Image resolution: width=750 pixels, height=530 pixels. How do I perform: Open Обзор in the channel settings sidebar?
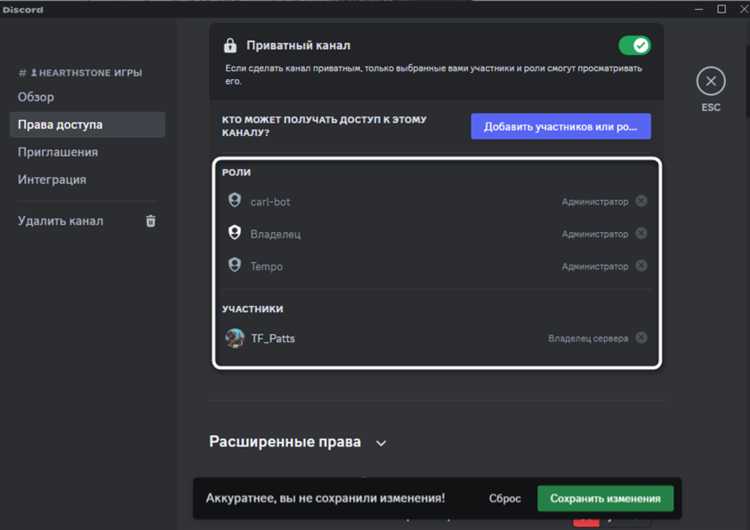pos(36,97)
